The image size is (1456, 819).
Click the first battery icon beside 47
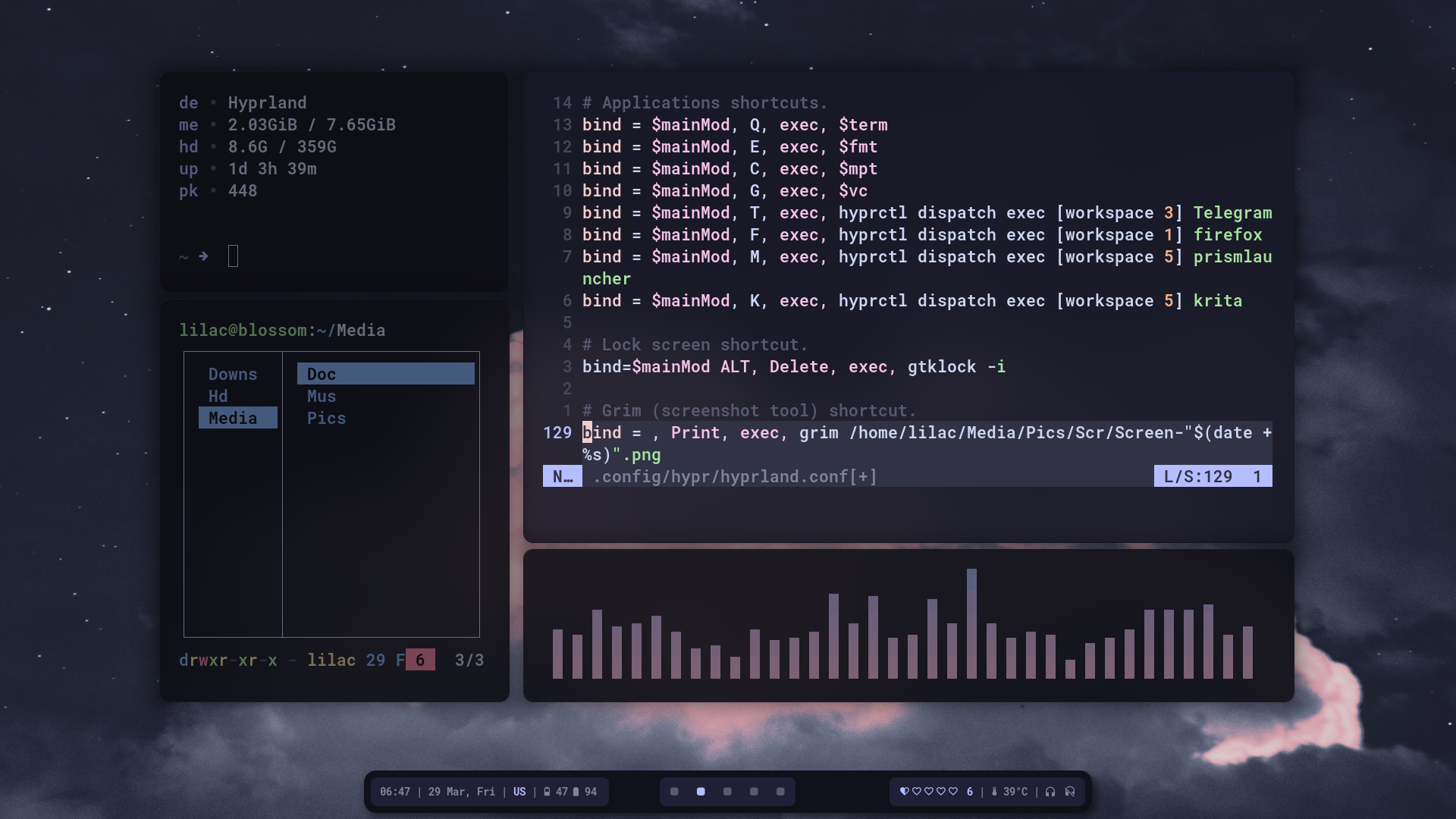tap(547, 792)
